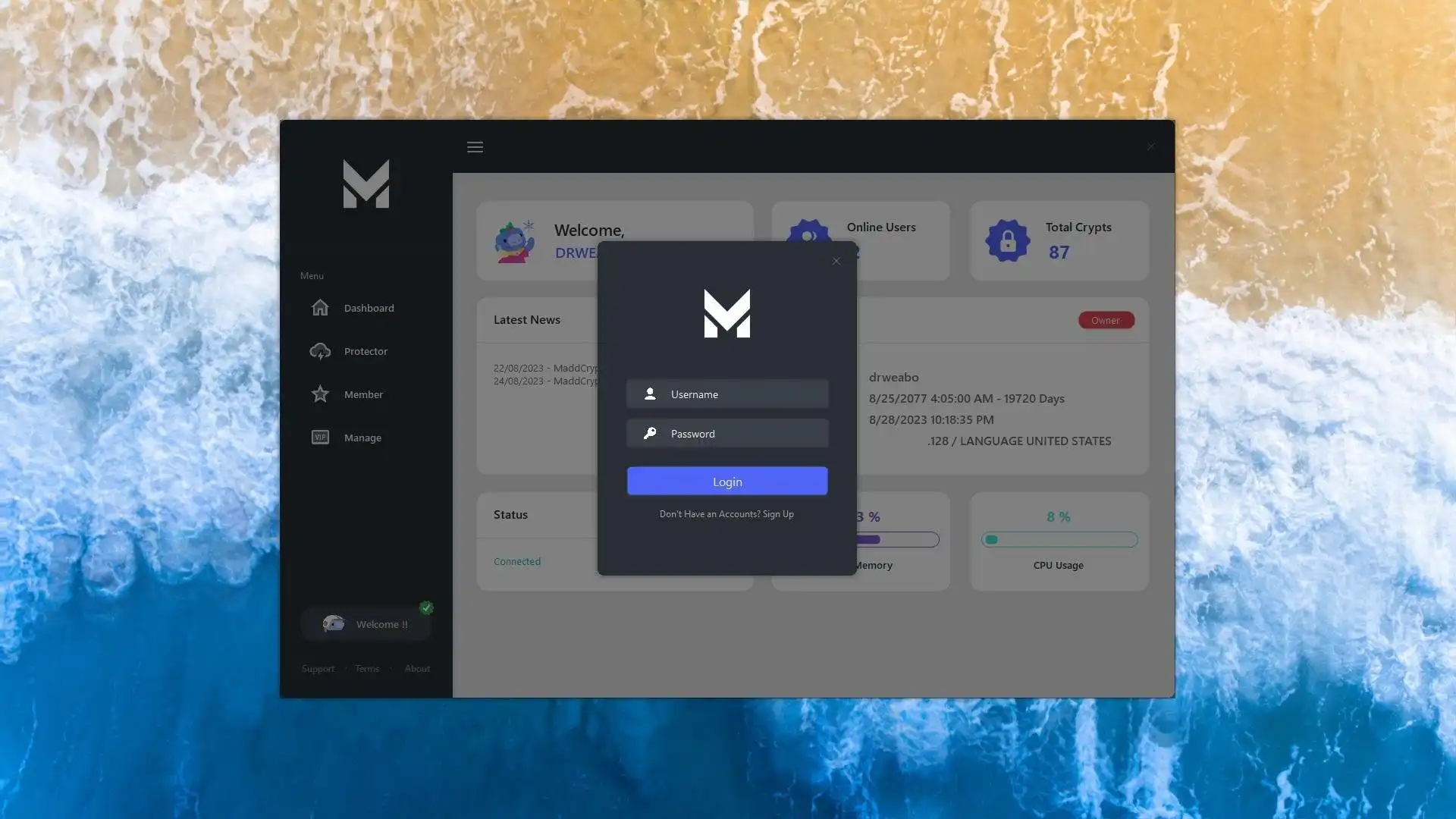1456x819 pixels.
Task: Click the Support footer link
Action: coord(317,669)
